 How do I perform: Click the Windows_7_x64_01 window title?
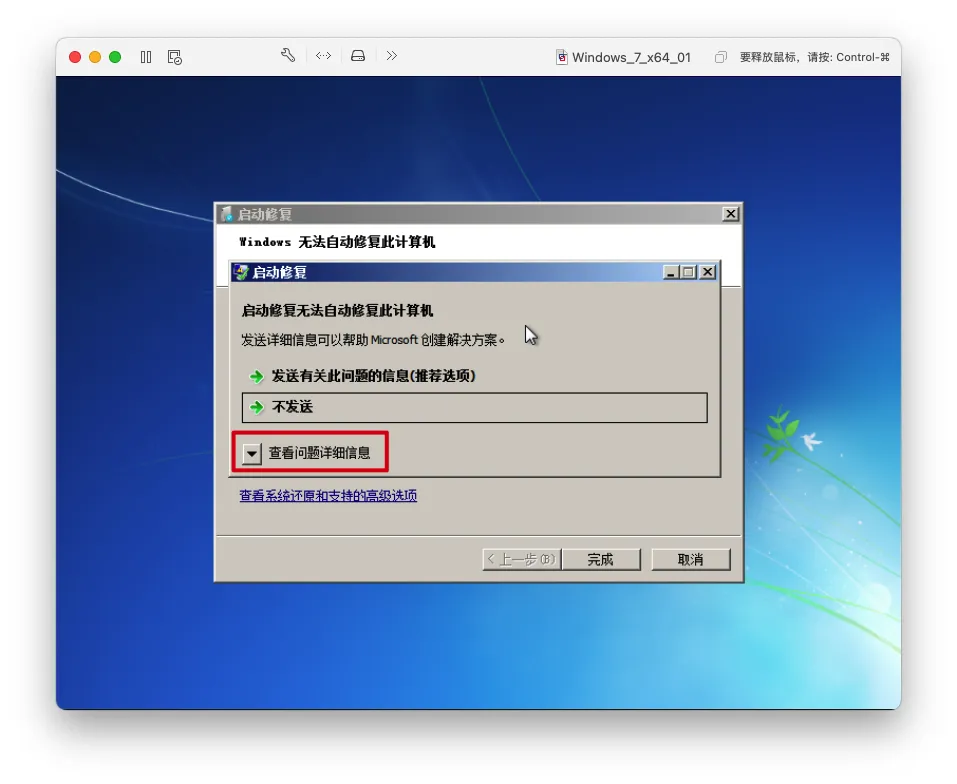[631, 57]
